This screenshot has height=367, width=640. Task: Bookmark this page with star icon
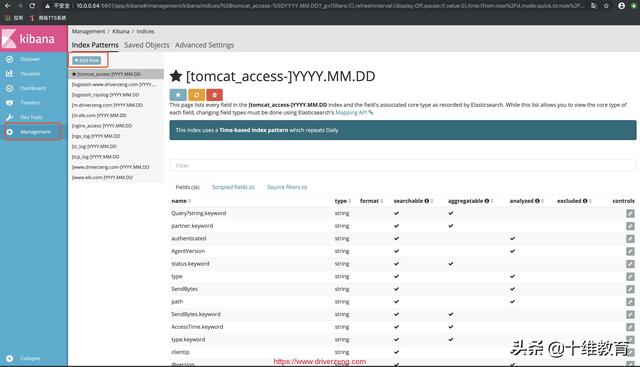pos(606,6)
